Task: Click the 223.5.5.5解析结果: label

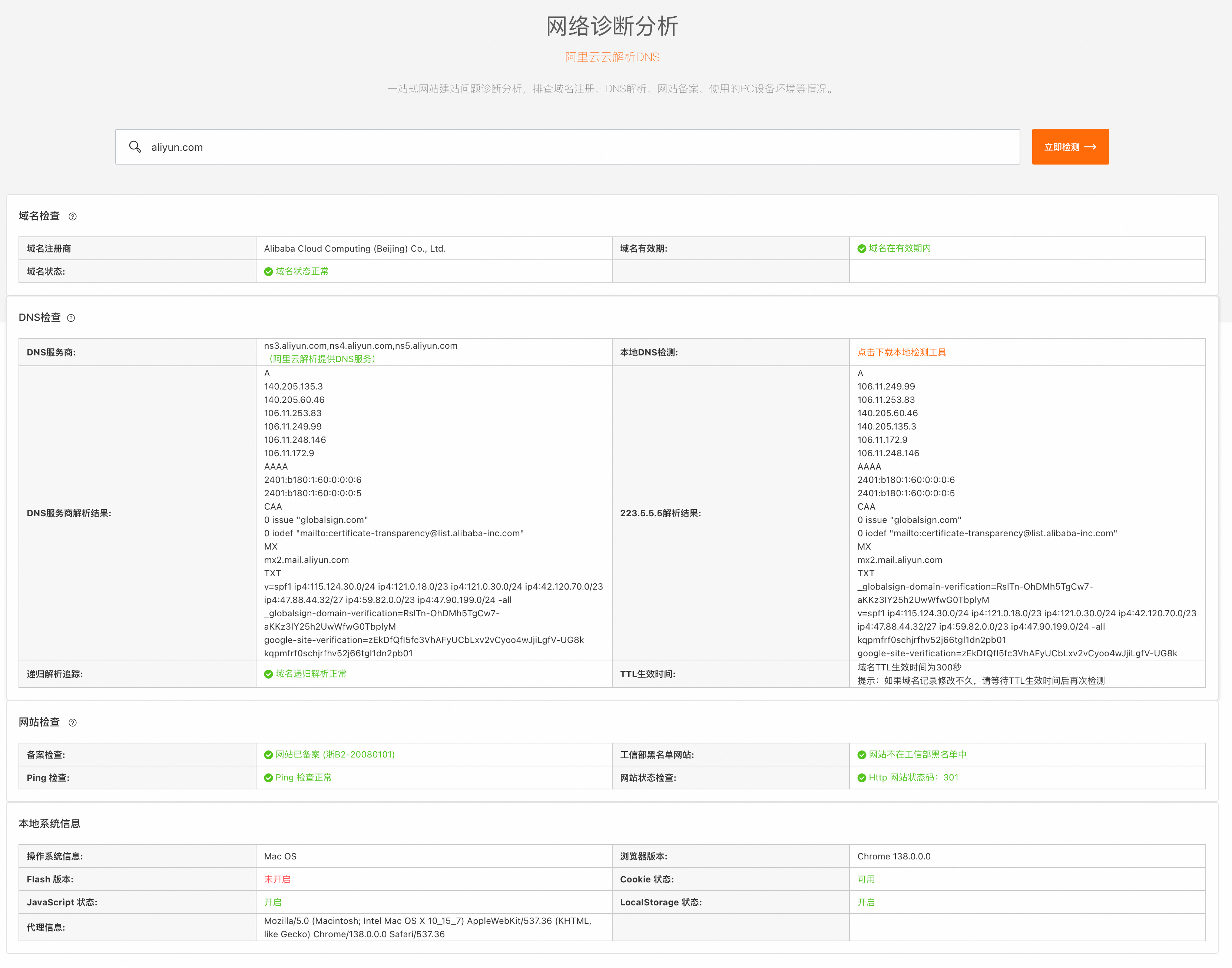Action: [660, 514]
